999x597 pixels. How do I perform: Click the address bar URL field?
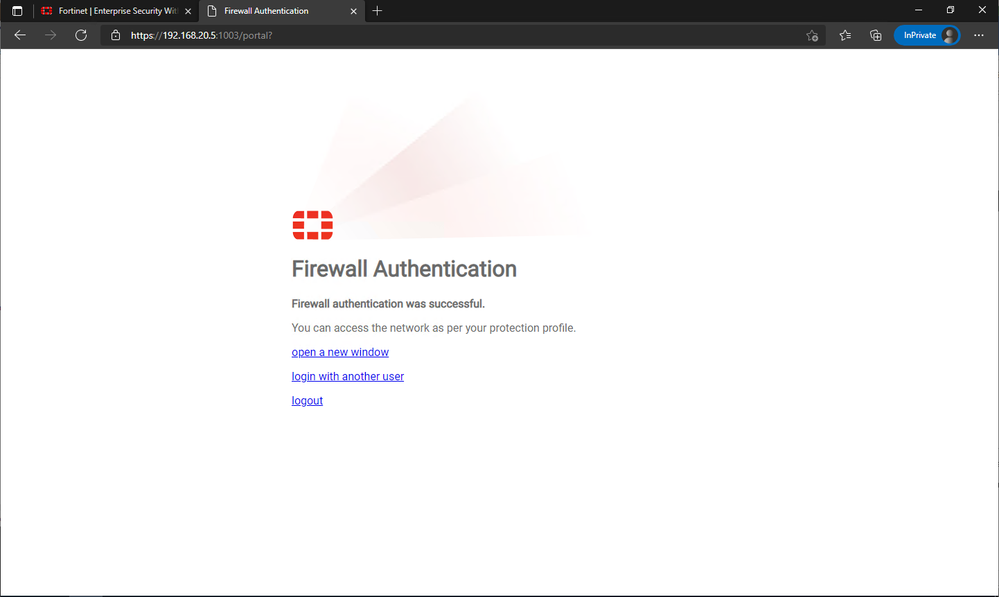450,35
